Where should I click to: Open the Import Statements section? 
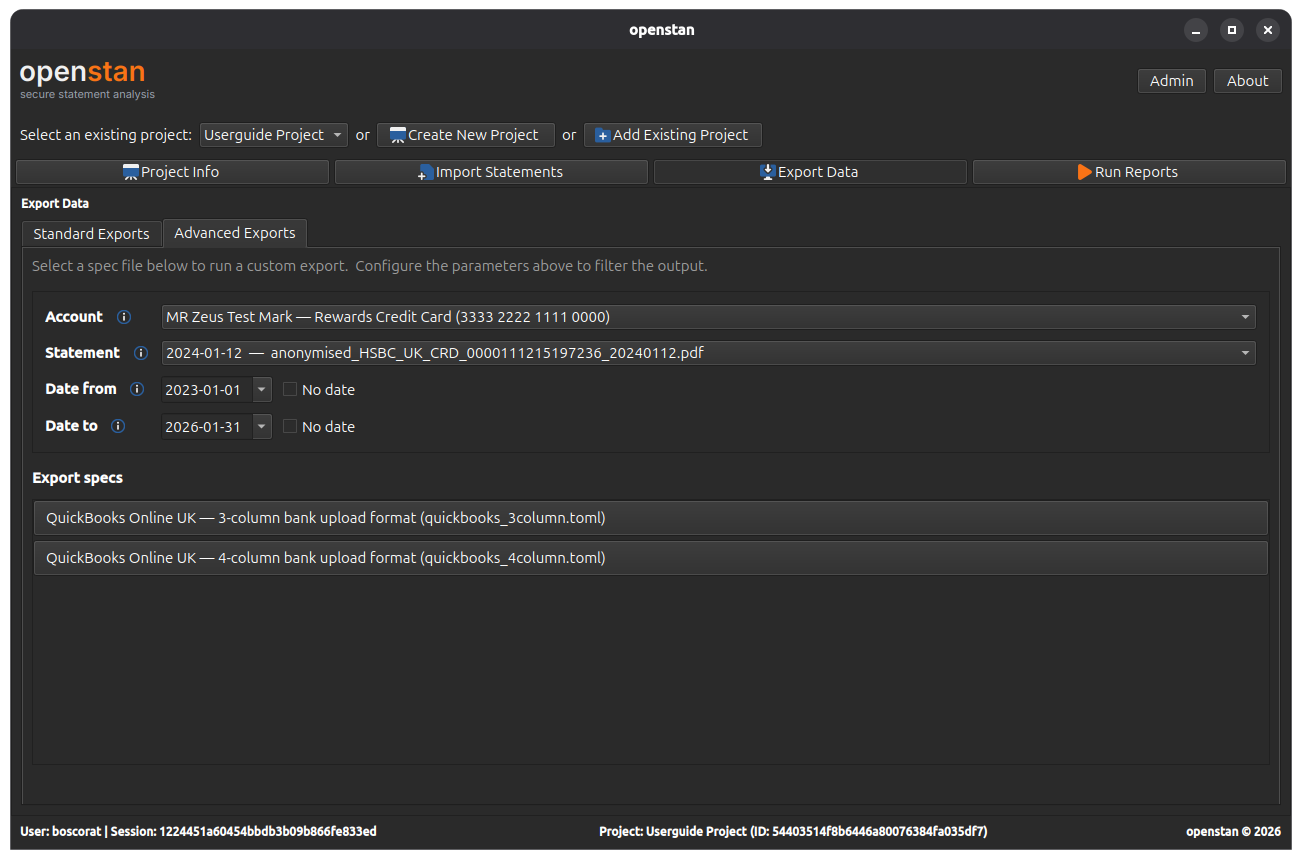(491, 172)
